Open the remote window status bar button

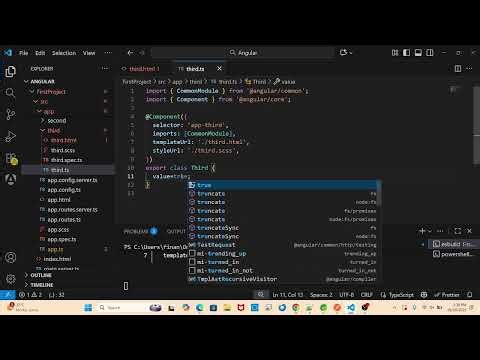[8, 295]
